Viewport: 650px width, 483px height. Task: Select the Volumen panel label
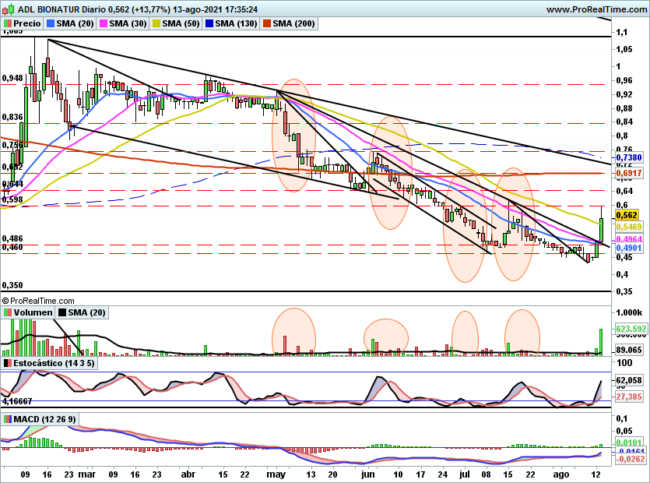(x=33, y=313)
